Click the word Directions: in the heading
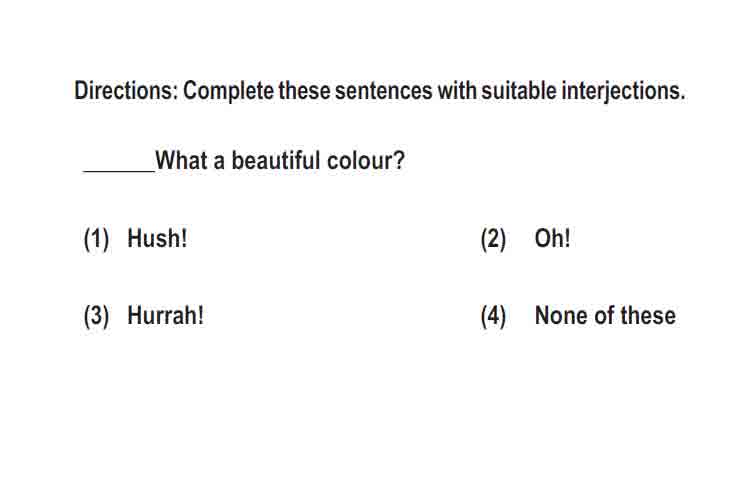 click(126, 90)
